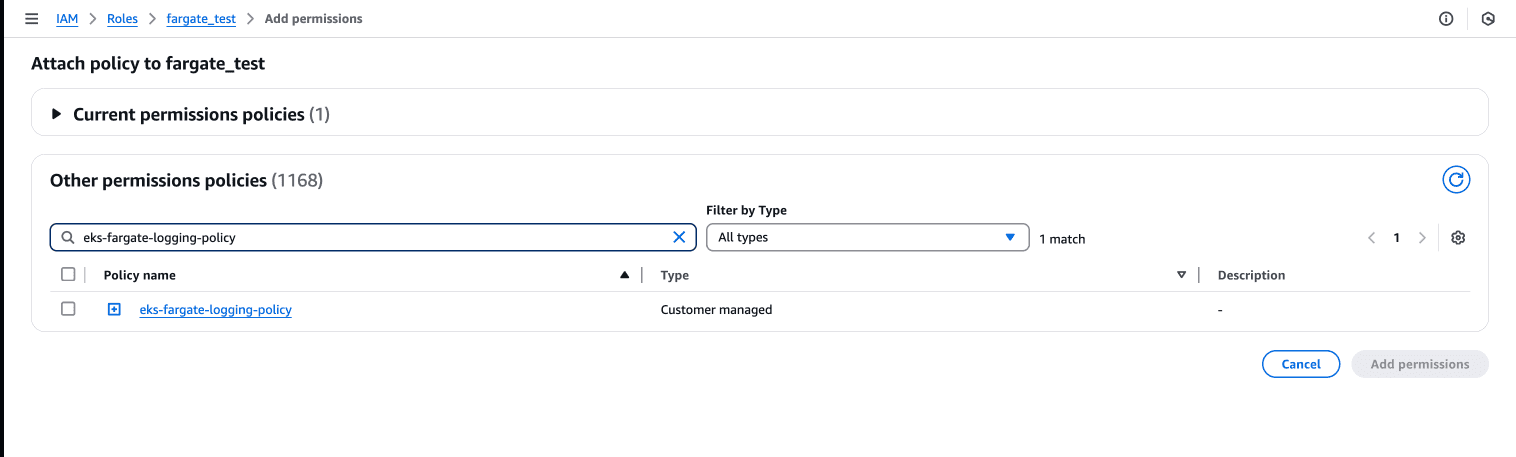This screenshot has height=457, width=1516.
Task: Click the info icon in top bar
Action: click(1445, 19)
